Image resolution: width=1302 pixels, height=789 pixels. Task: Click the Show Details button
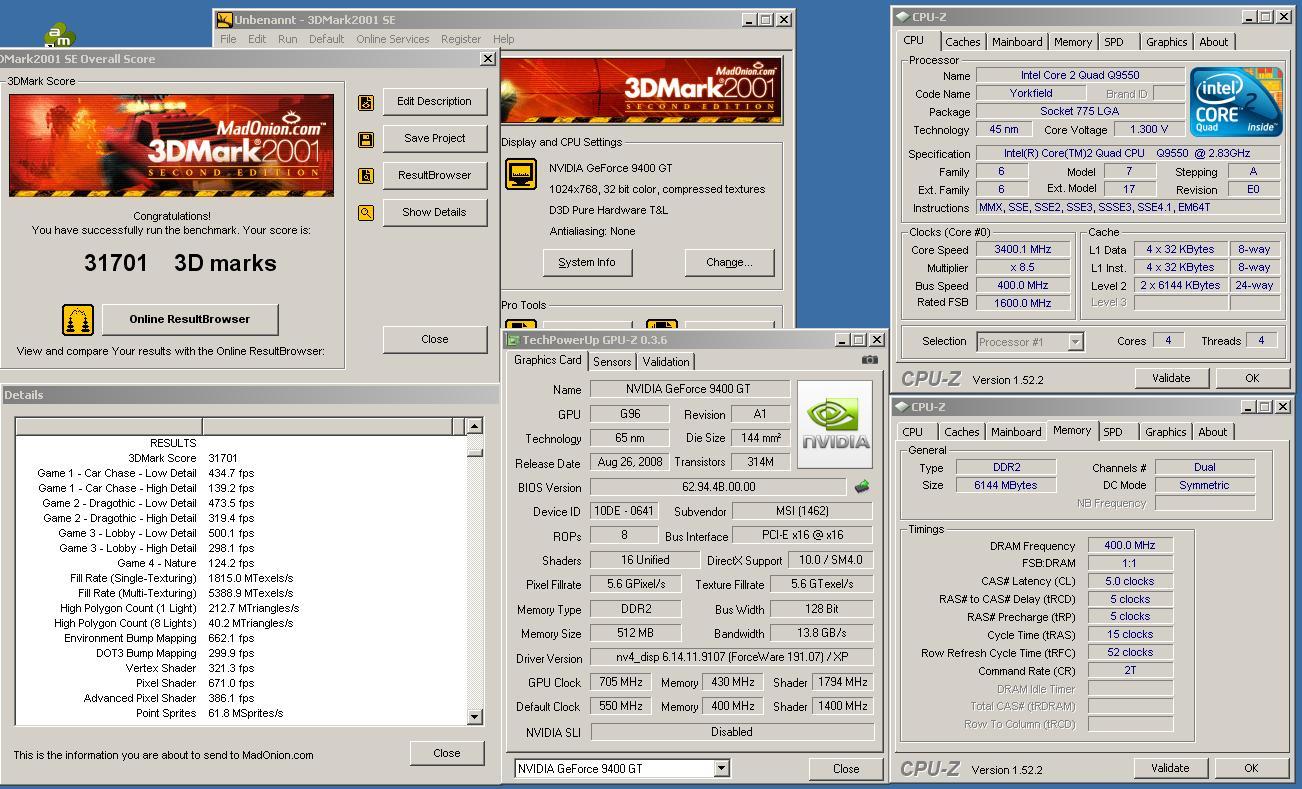pyautogui.click(x=434, y=212)
